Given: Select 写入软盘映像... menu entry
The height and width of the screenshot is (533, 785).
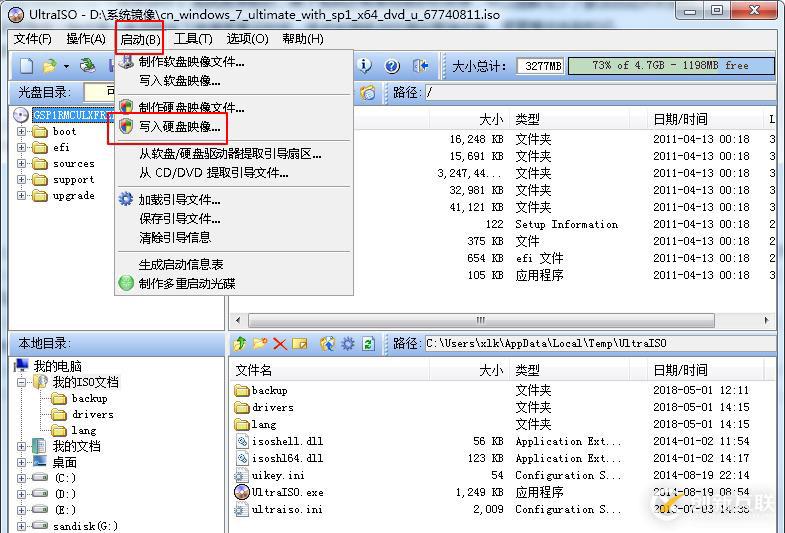Looking at the screenshot, I should [x=234, y=81].
